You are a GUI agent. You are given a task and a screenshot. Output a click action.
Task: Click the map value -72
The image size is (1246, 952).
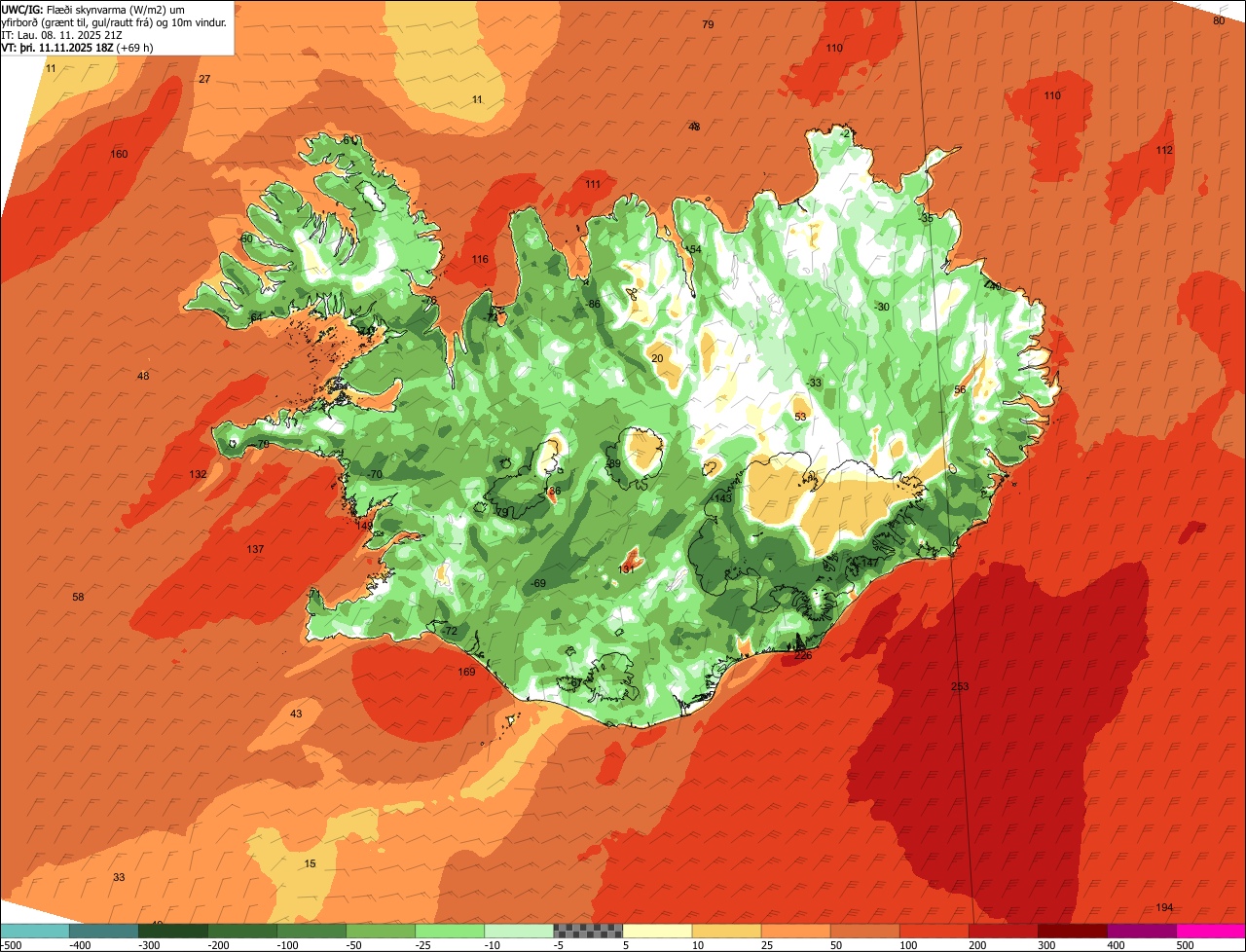pyautogui.click(x=449, y=632)
